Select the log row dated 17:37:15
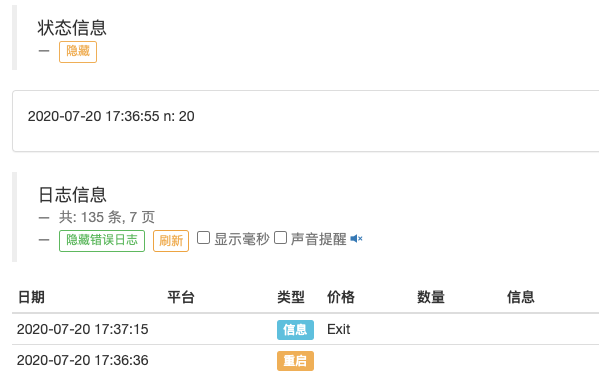599x374 pixels. pyautogui.click(x=306, y=329)
